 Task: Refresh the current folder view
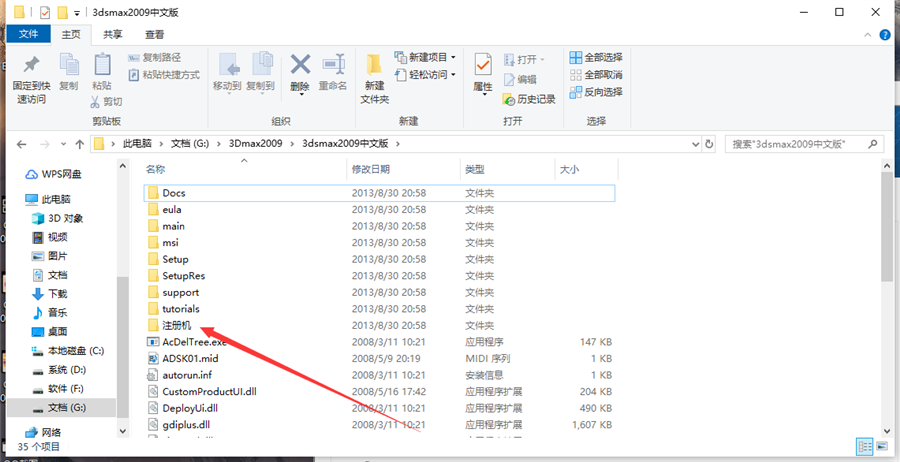pyautogui.click(x=709, y=143)
